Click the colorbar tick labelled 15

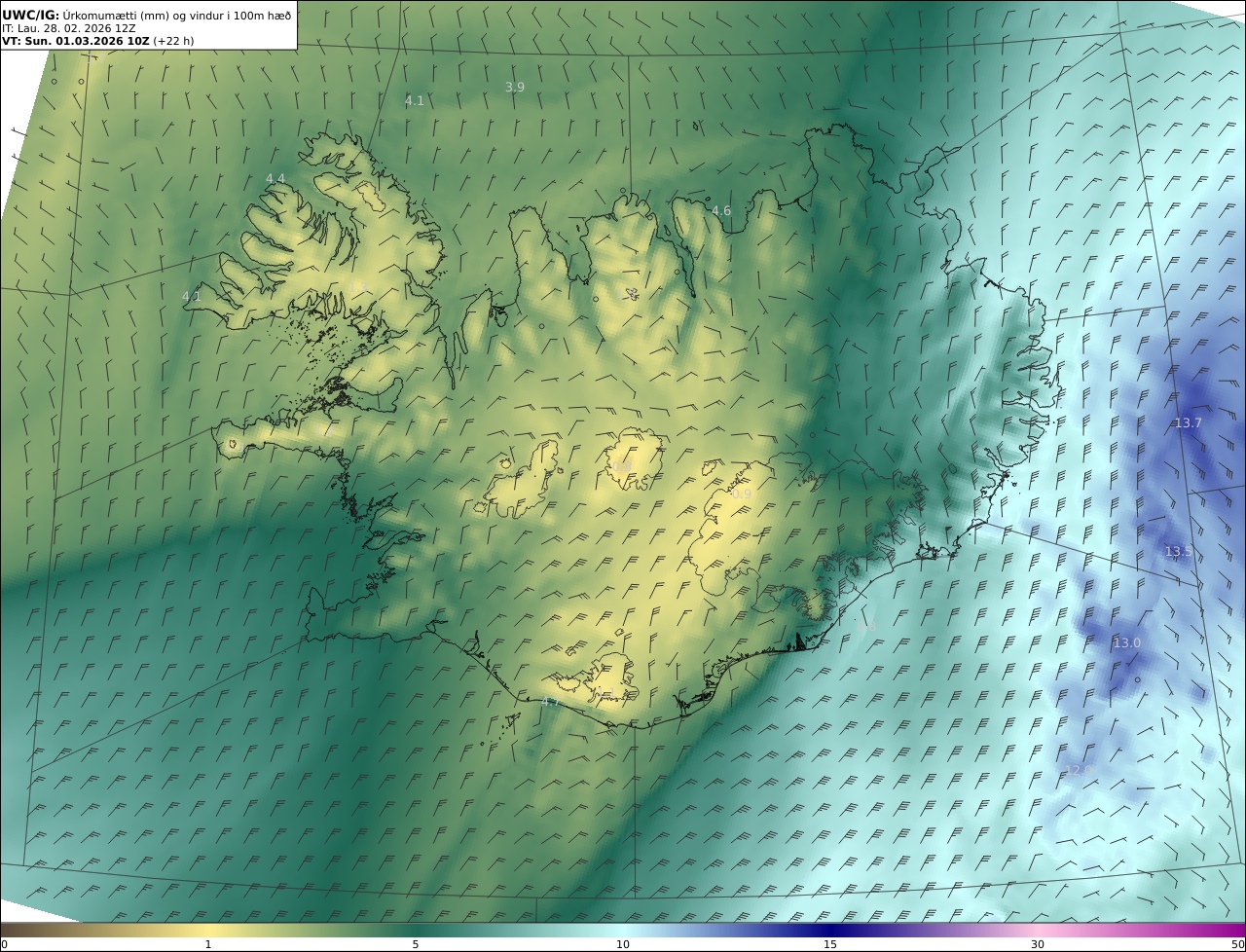[830, 944]
